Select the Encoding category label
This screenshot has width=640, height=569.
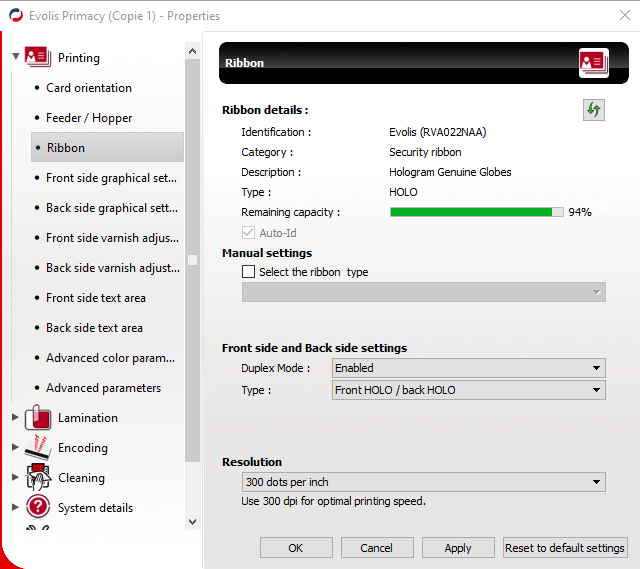[x=83, y=448]
